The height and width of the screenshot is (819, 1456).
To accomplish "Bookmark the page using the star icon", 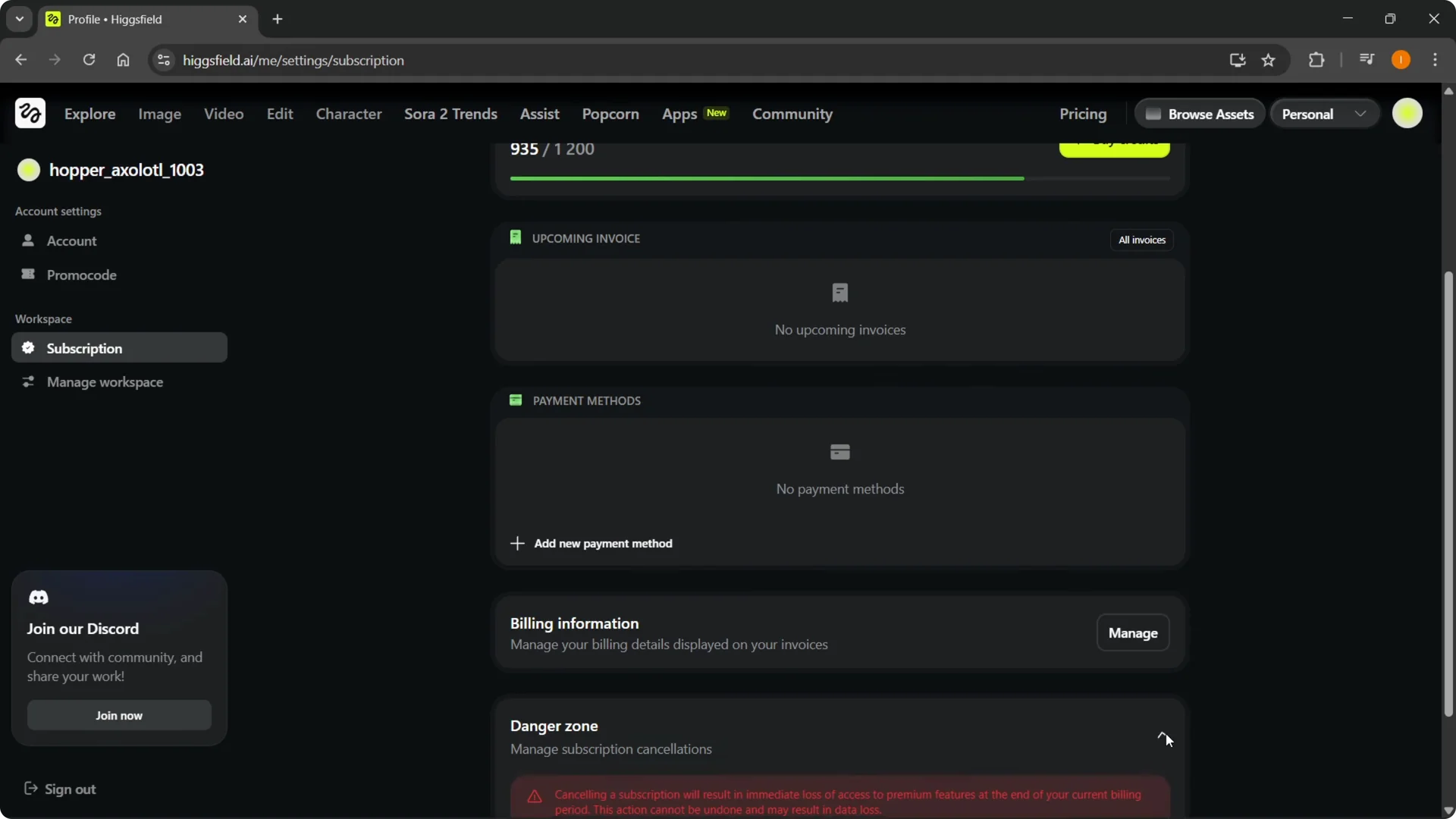I will [1269, 61].
